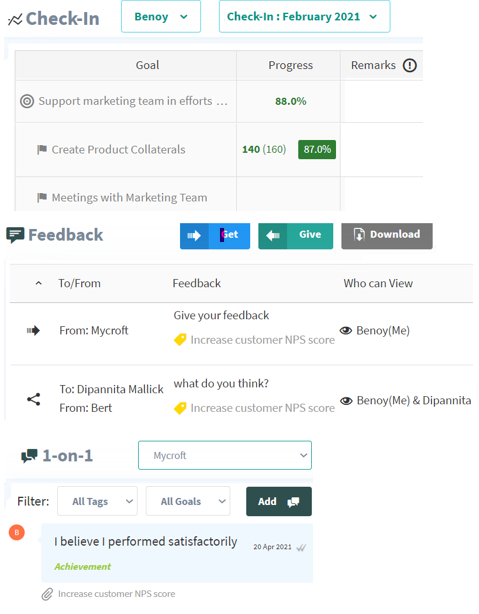The height and width of the screenshot is (614, 479).
Task: Click the flag icon next to Create Product Collaterals
Action: (42, 149)
